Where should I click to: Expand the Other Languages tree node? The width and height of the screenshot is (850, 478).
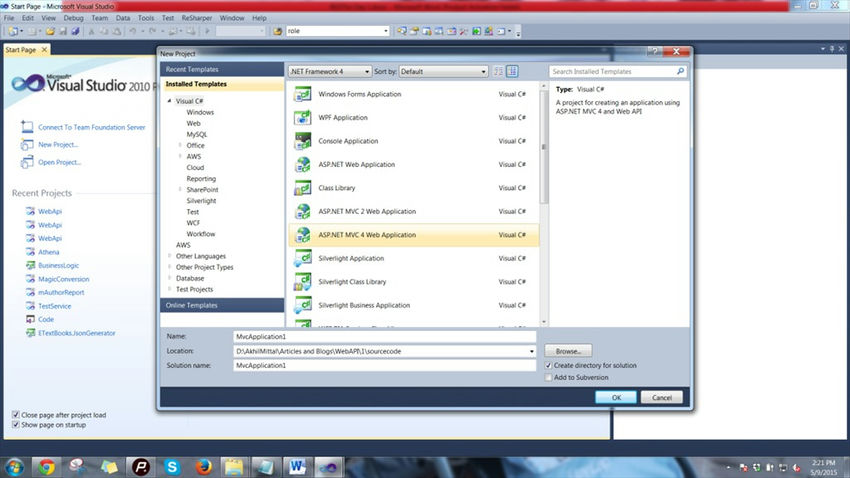[170, 256]
